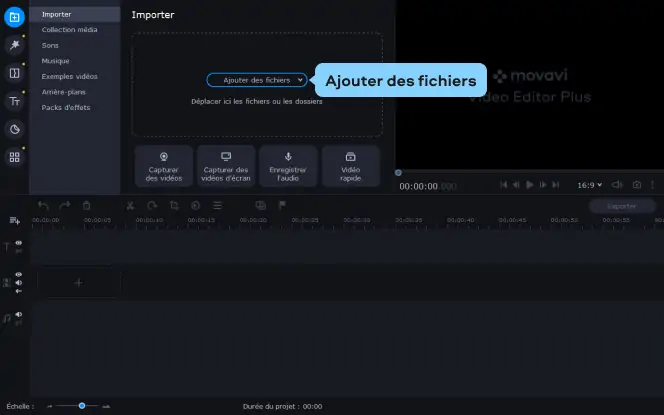Click the plus placeholder on the video track
The width and height of the screenshot is (664, 415).
79,282
